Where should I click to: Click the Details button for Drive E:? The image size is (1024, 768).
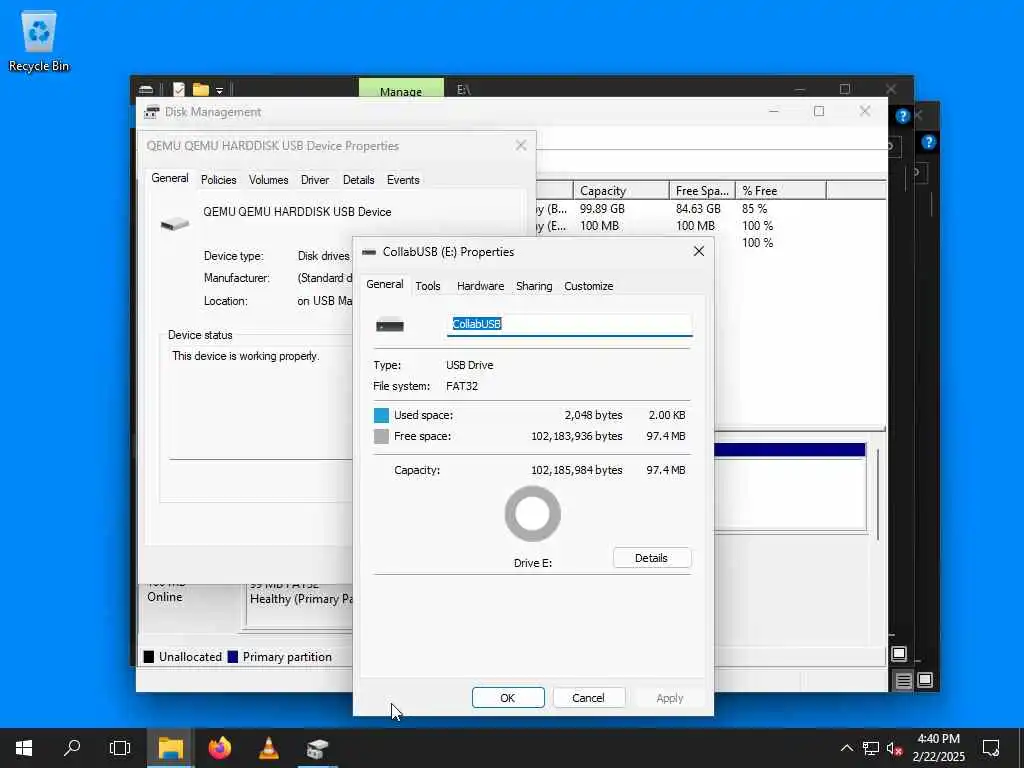(651, 558)
